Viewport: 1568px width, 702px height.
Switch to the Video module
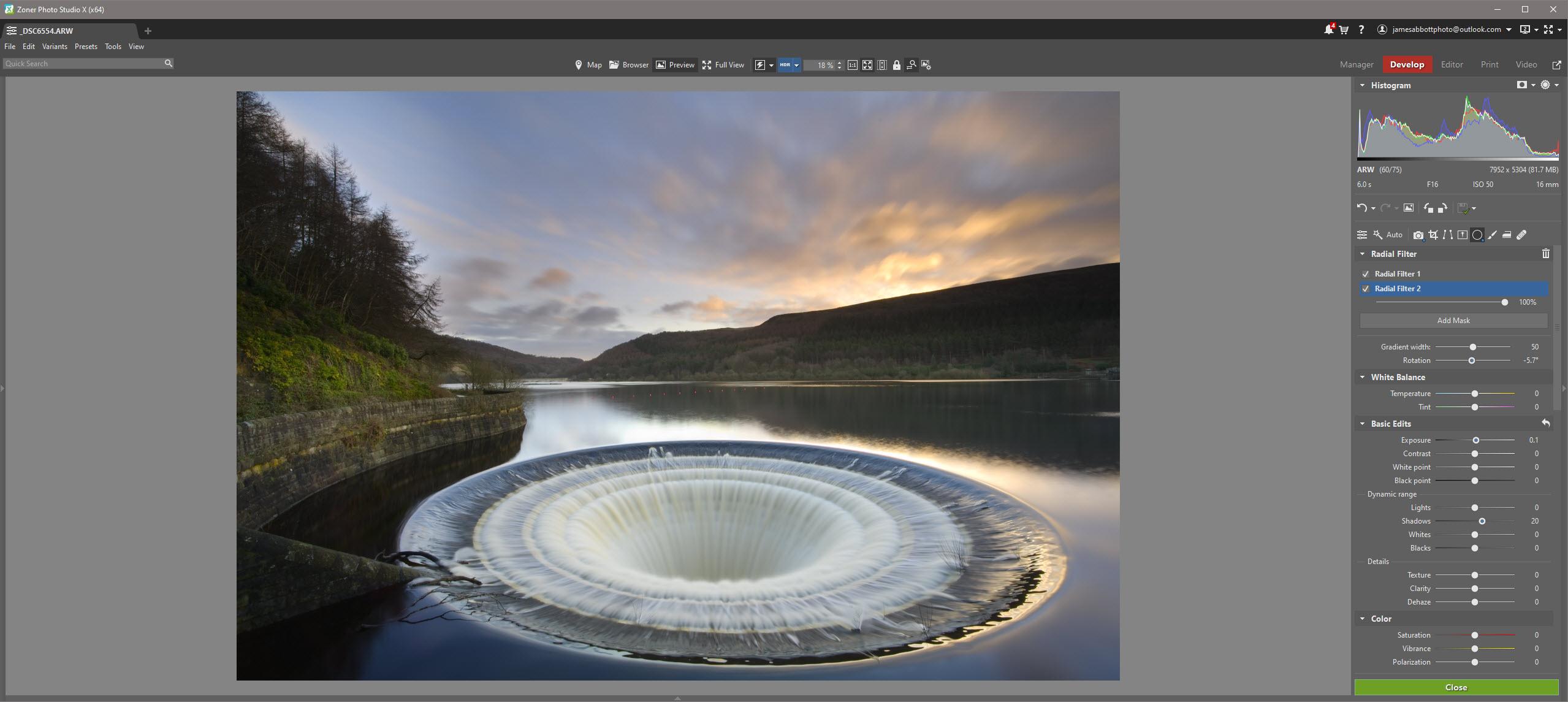(x=1526, y=64)
